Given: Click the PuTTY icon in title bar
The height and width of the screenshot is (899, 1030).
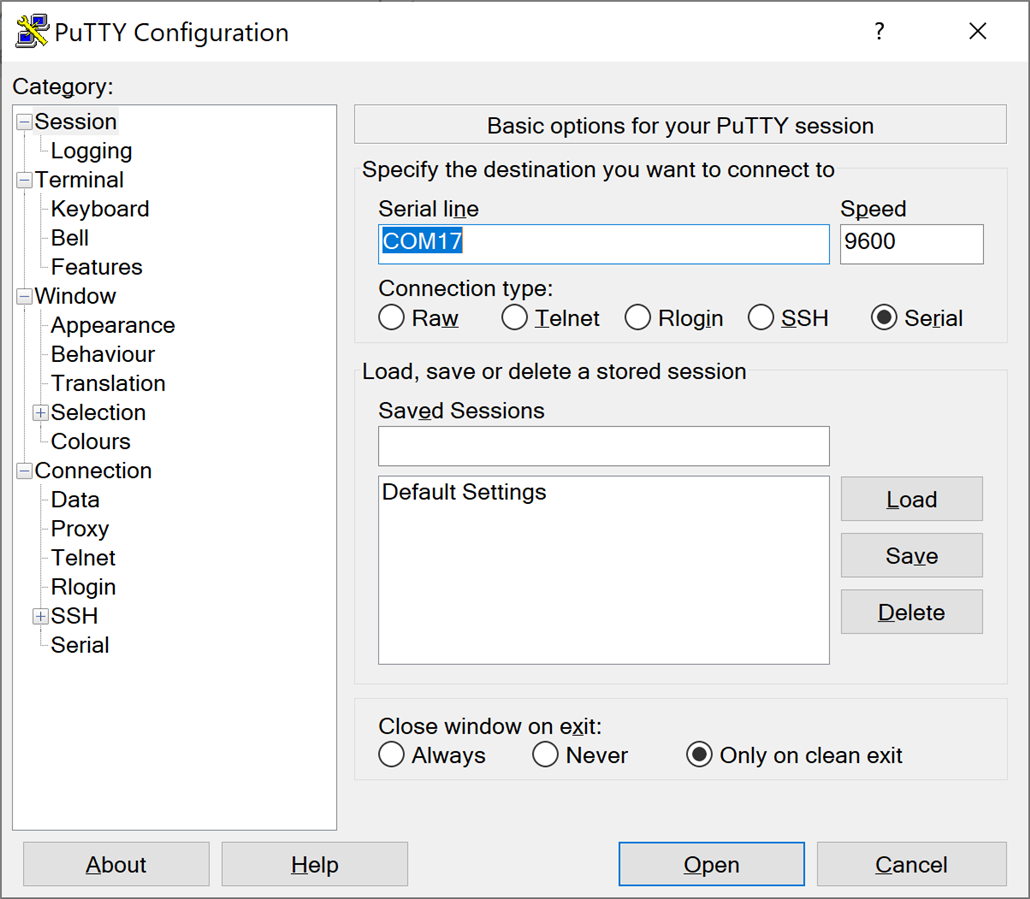Looking at the screenshot, I should click(x=32, y=31).
